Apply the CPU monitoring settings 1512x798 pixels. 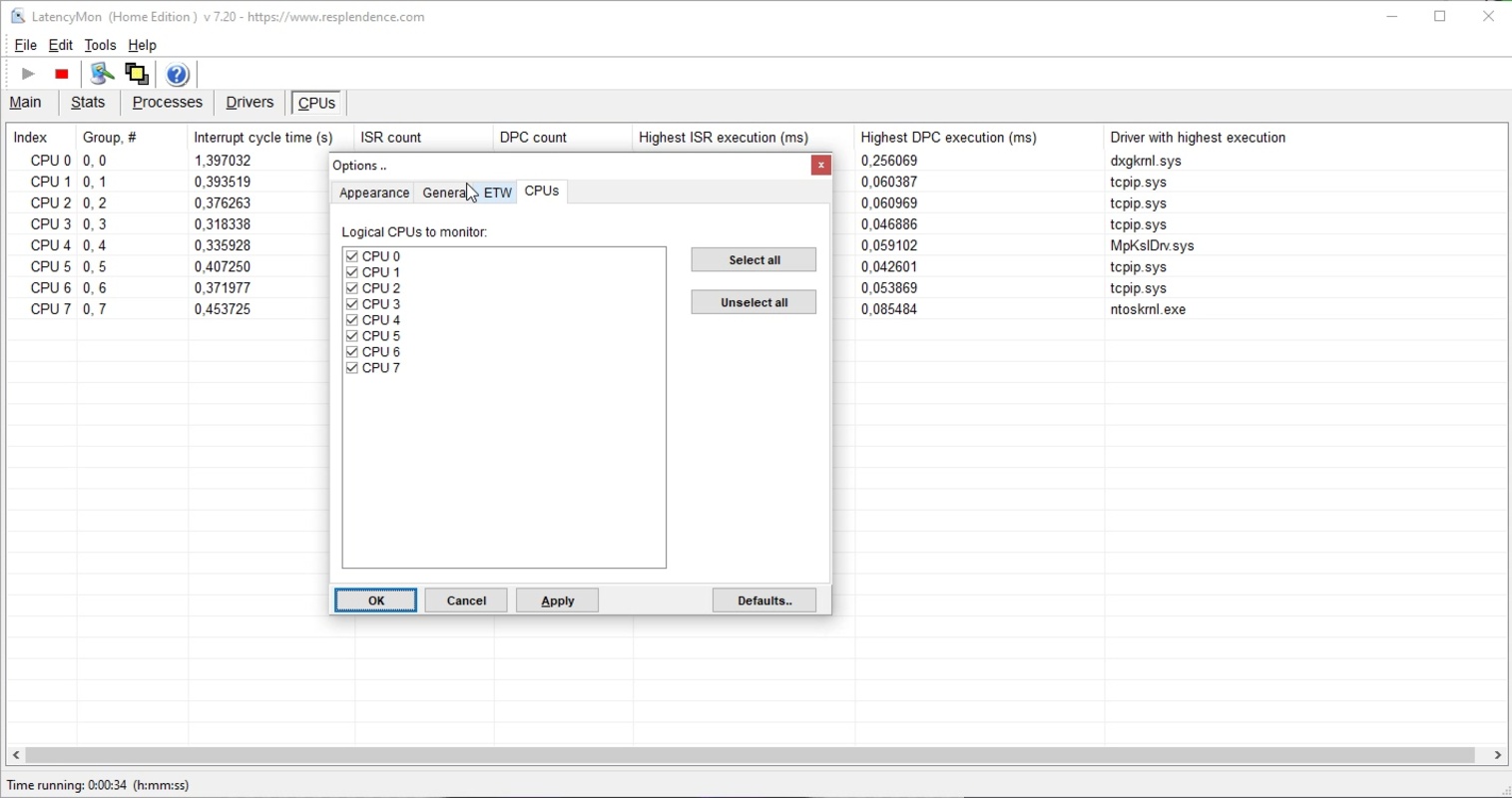point(556,599)
